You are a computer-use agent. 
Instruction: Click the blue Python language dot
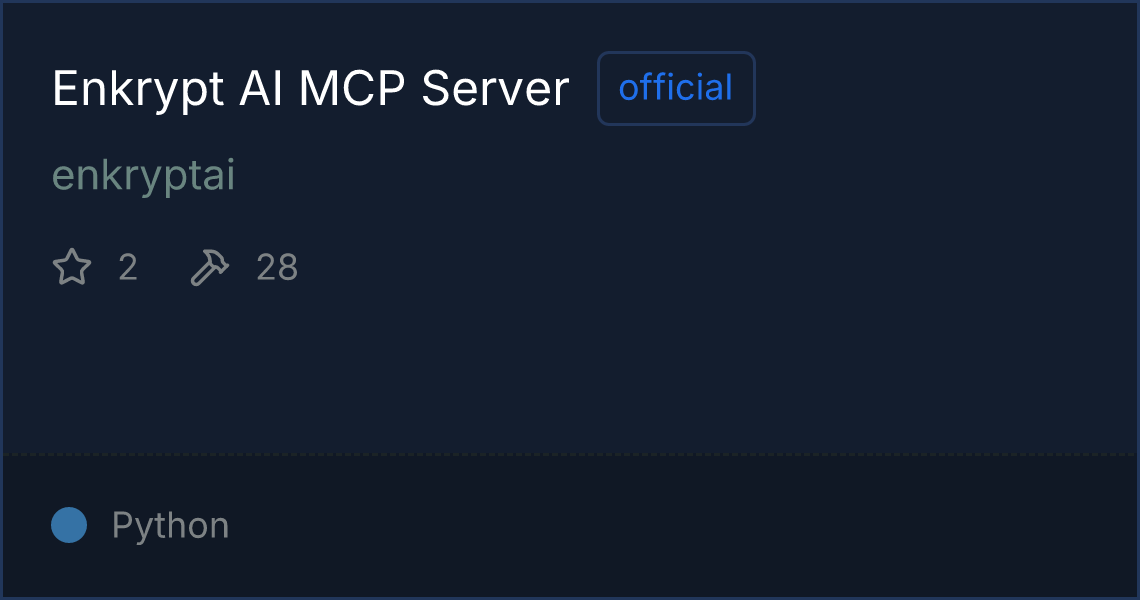69,525
